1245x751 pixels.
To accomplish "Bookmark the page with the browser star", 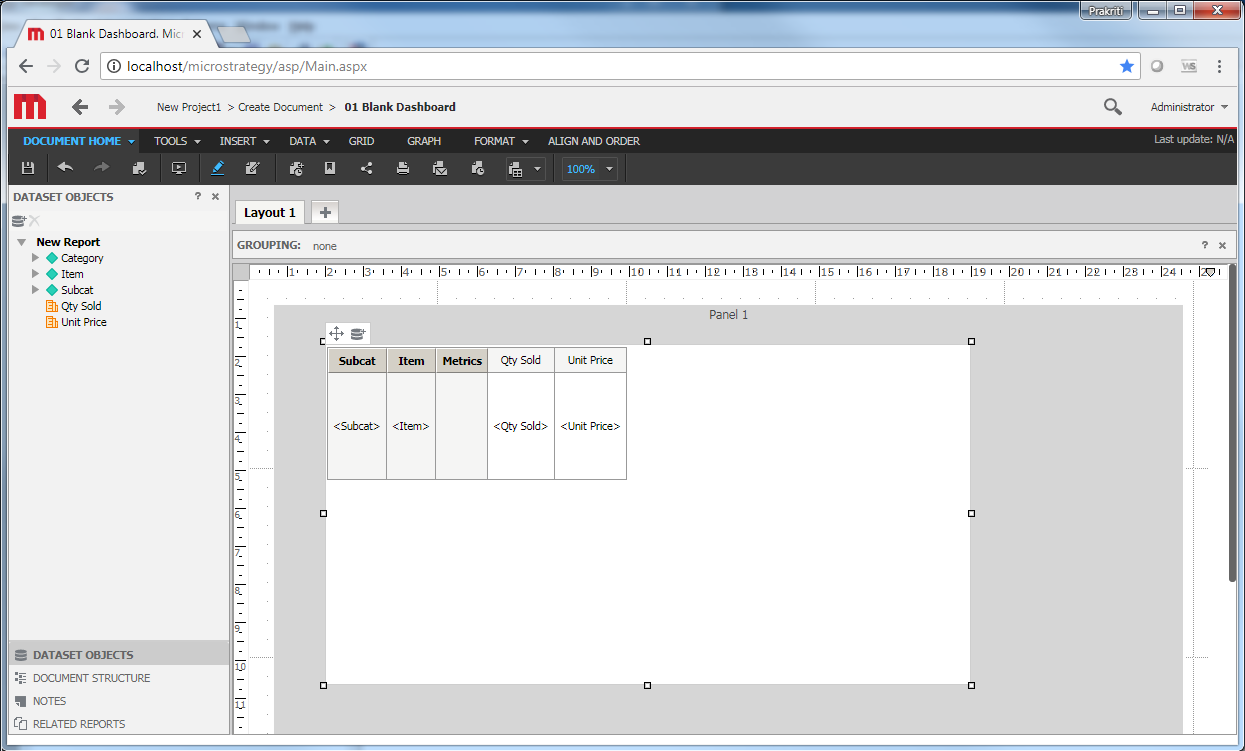I will [x=1127, y=66].
